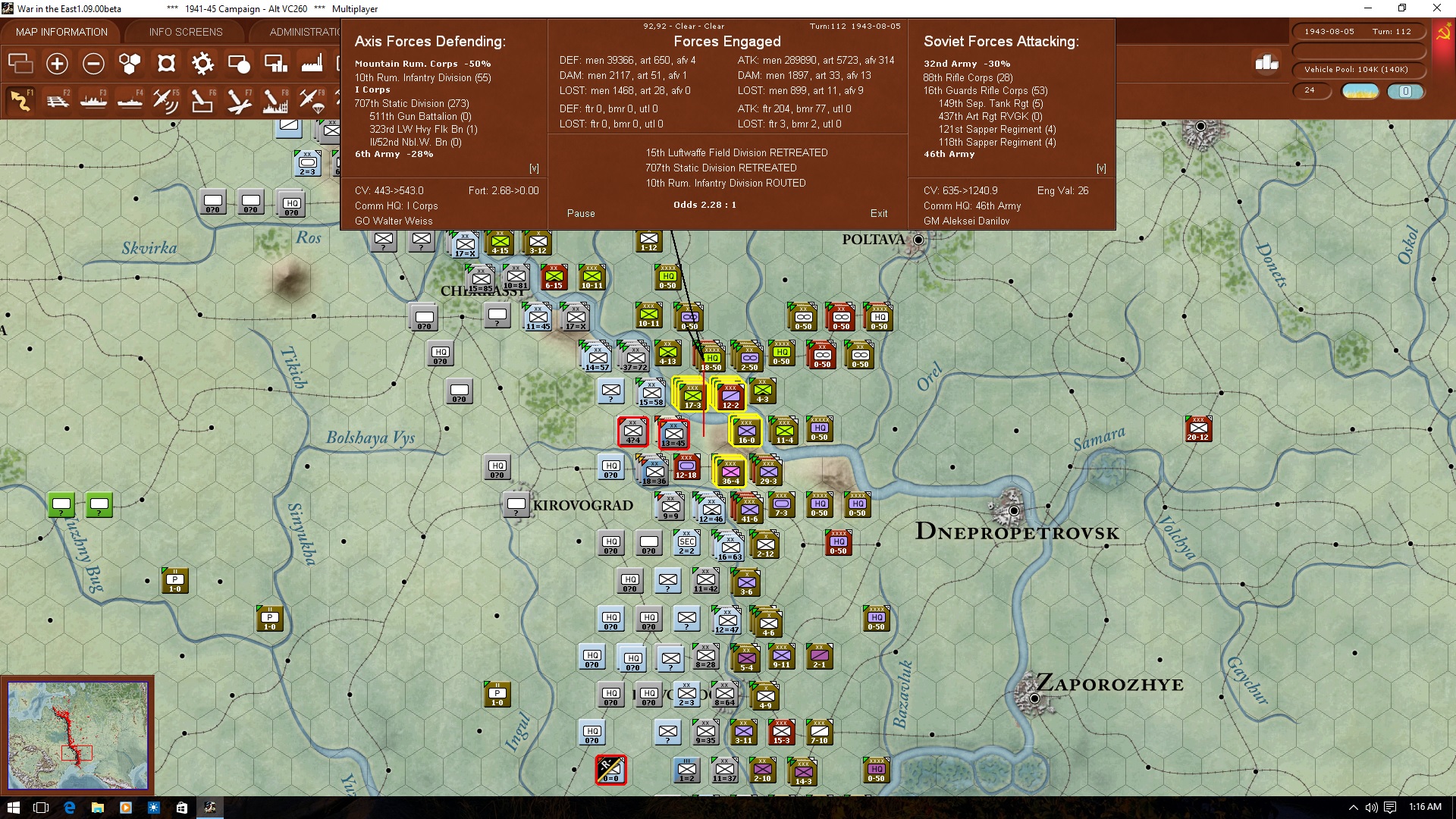
Task: Expand the Soviet forces list [v]
Action: 1101,168
